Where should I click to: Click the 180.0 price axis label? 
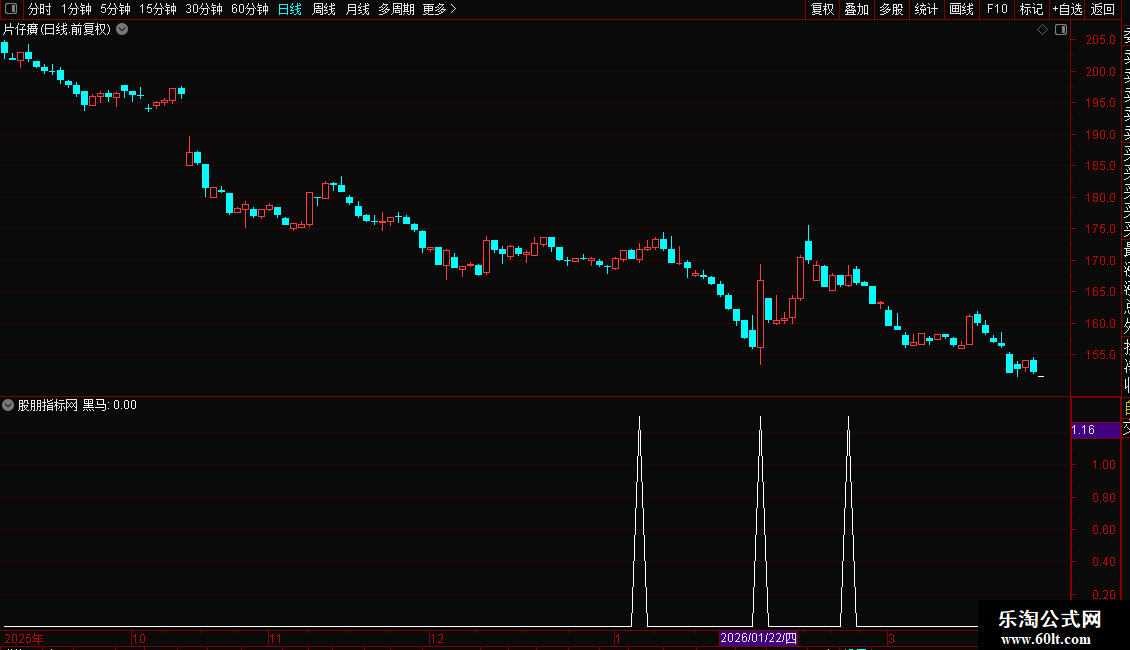click(x=1100, y=197)
